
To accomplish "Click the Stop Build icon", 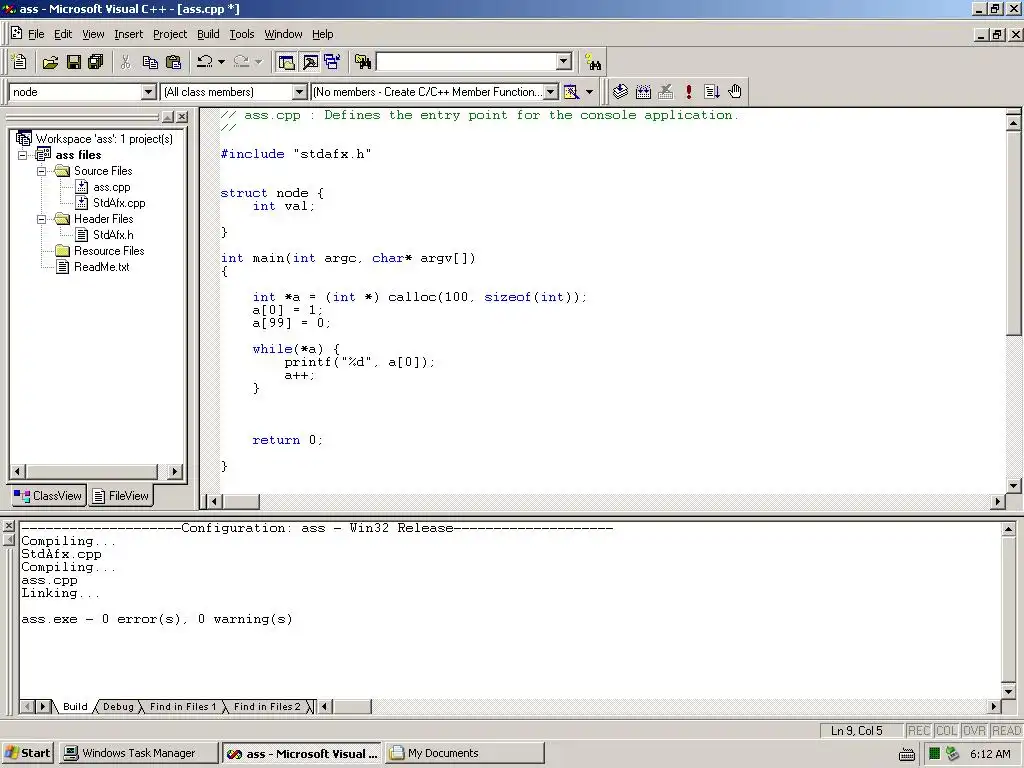I will (x=665, y=91).
